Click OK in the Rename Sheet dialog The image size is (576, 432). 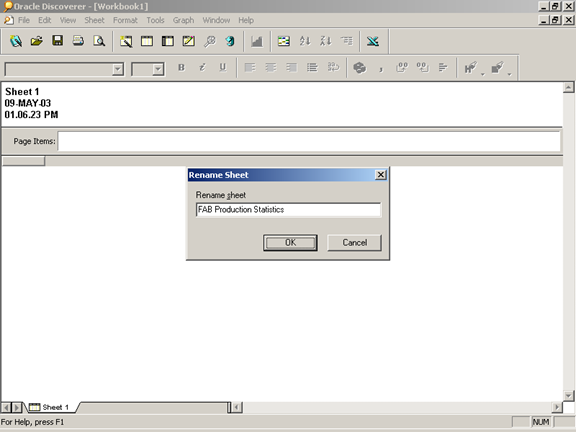(x=290, y=242)
